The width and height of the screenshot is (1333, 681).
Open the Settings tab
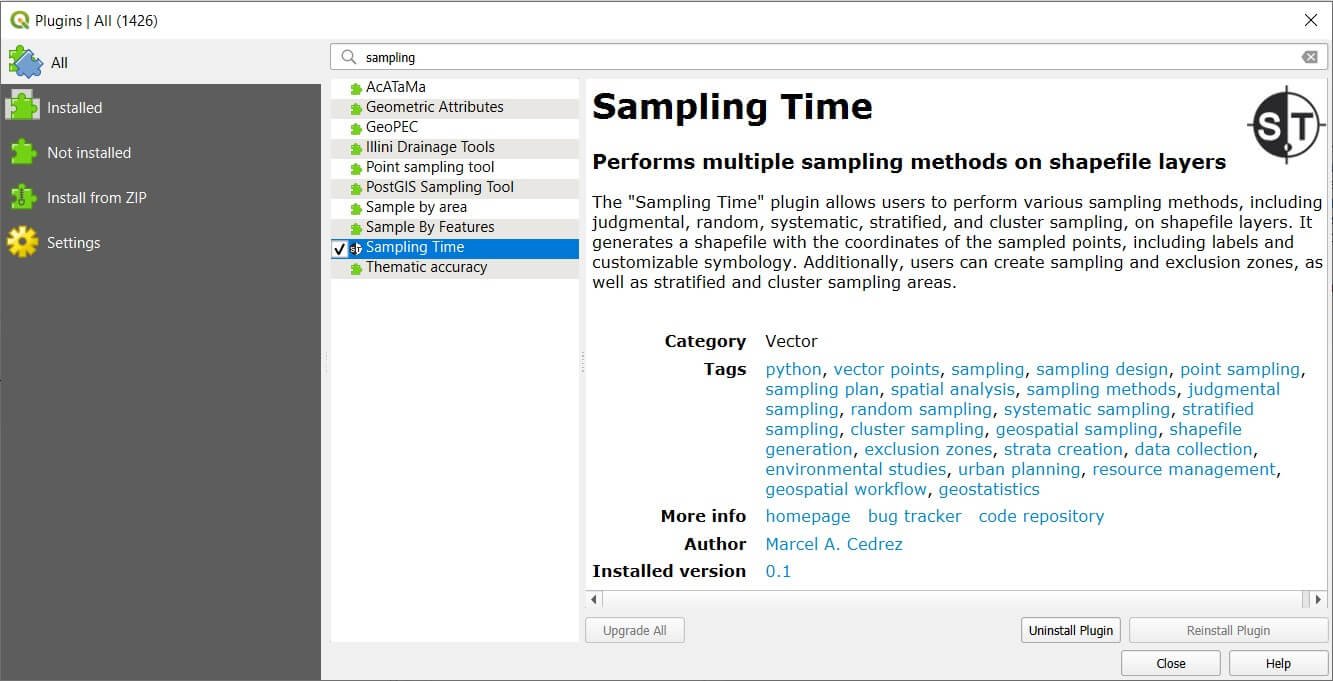pos(160,242)
